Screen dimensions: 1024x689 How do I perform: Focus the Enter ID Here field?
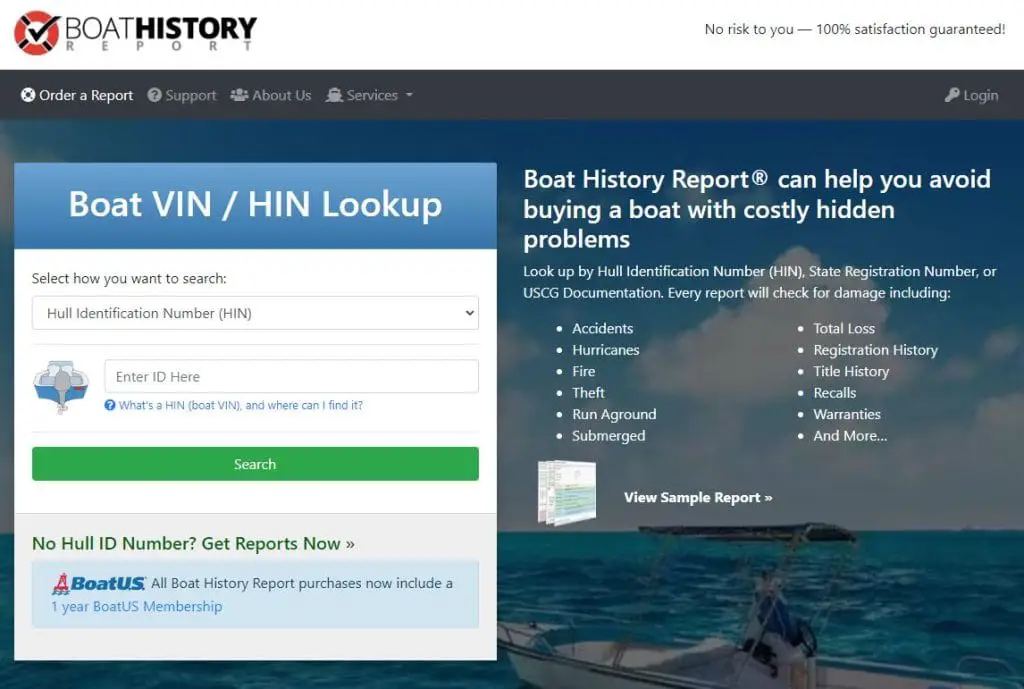(x=291, y=377)
